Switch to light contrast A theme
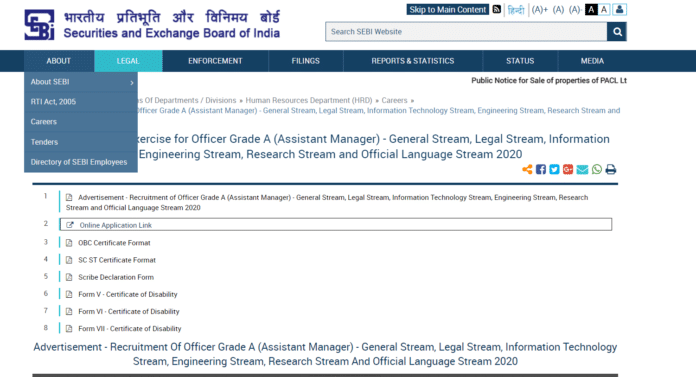 tap(604, 9)
